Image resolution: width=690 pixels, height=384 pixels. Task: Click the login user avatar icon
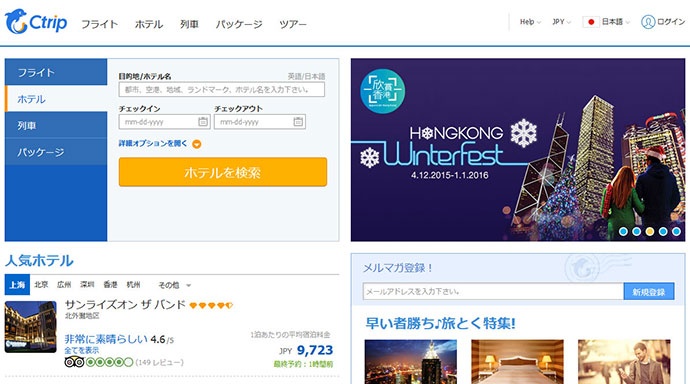click(648, 22)
